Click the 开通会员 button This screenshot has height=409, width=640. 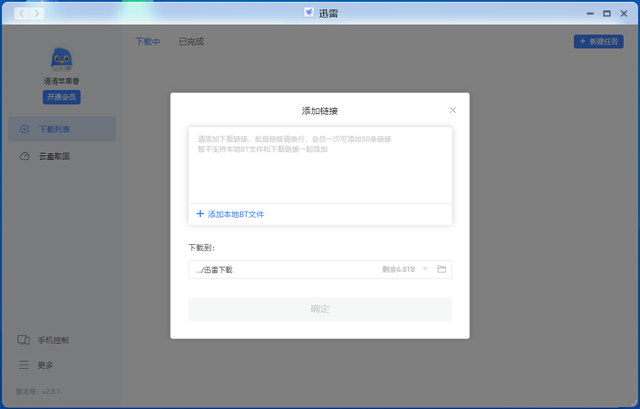(x=61, y=97)
